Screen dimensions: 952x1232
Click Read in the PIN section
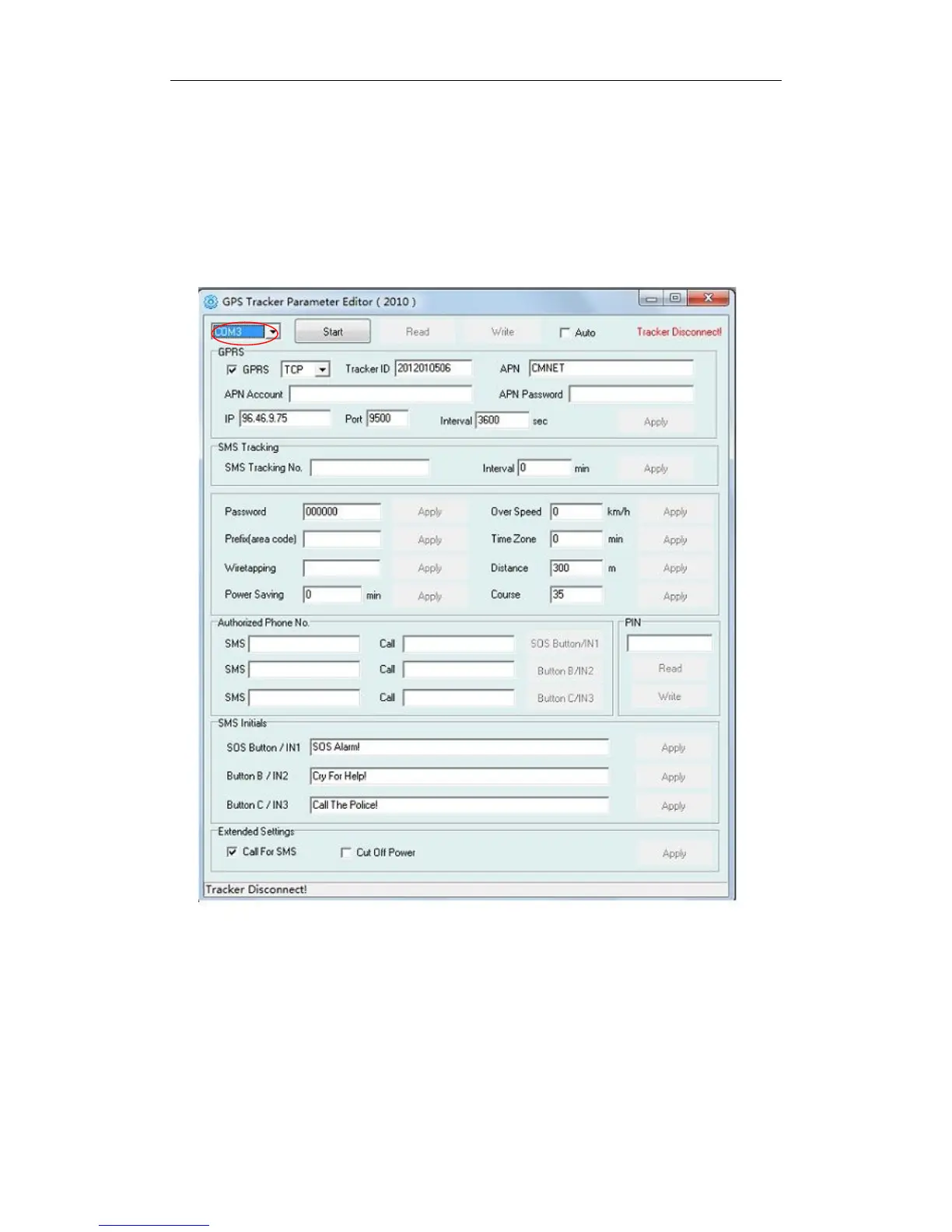coord(670,668)
